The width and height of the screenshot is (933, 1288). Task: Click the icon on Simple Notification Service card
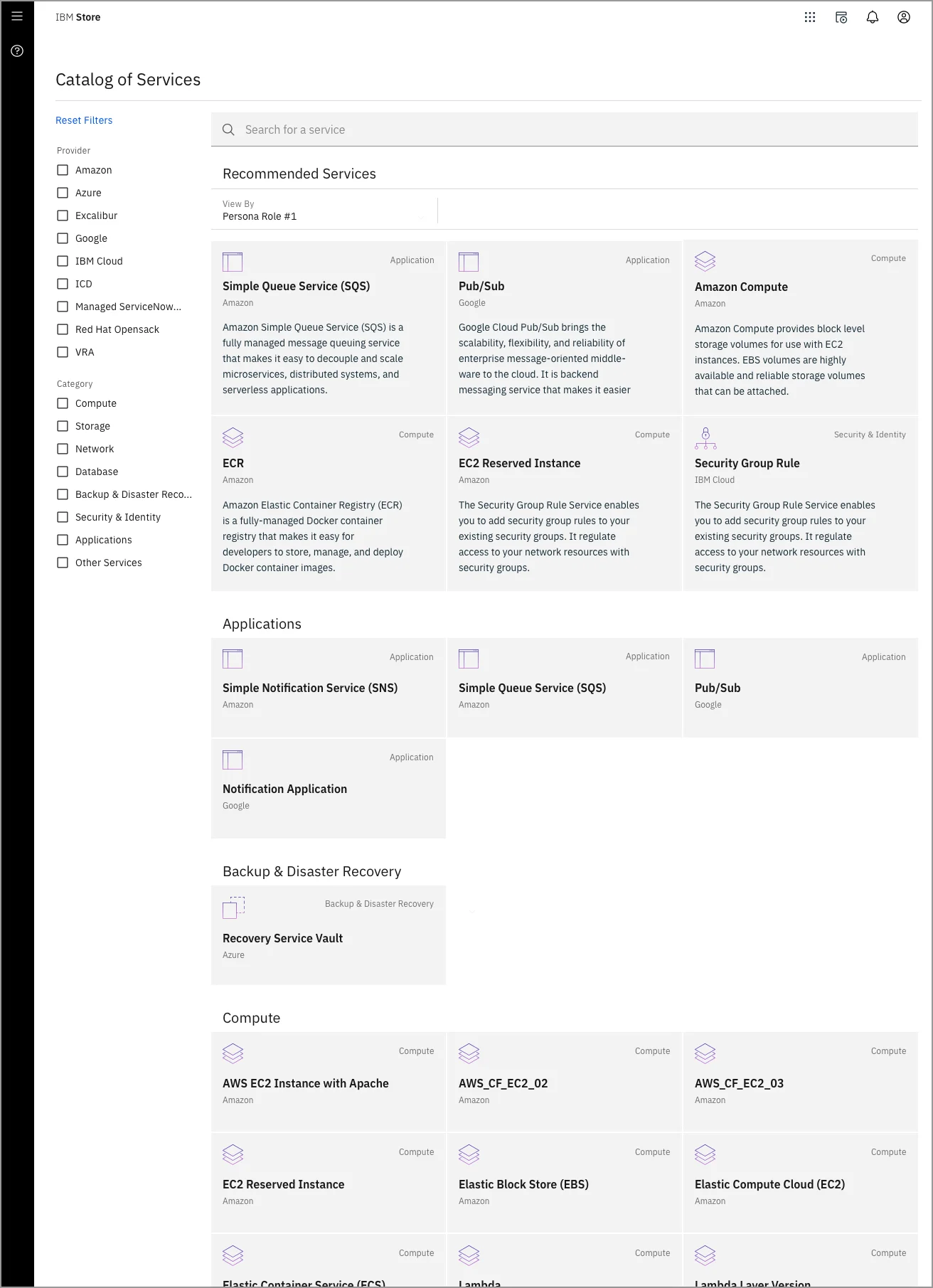[x=233, y=659]
